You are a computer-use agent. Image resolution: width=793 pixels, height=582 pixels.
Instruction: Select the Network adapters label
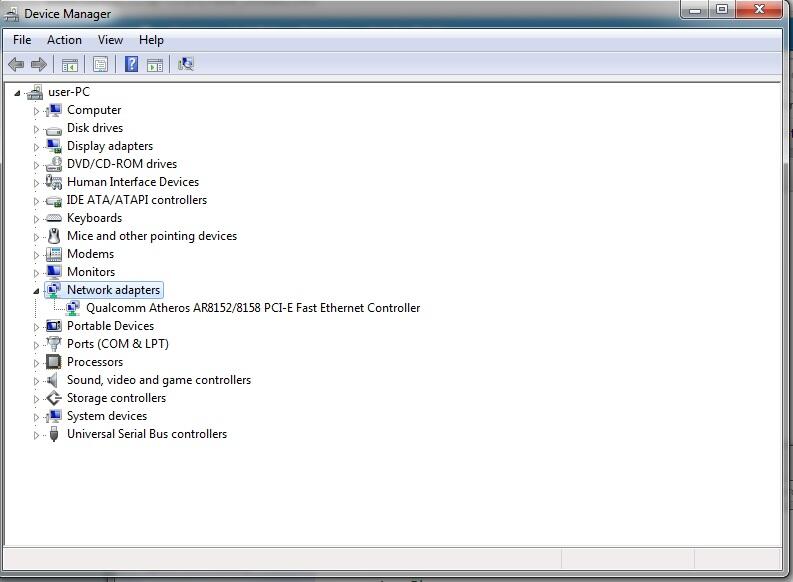click(114, 290)
